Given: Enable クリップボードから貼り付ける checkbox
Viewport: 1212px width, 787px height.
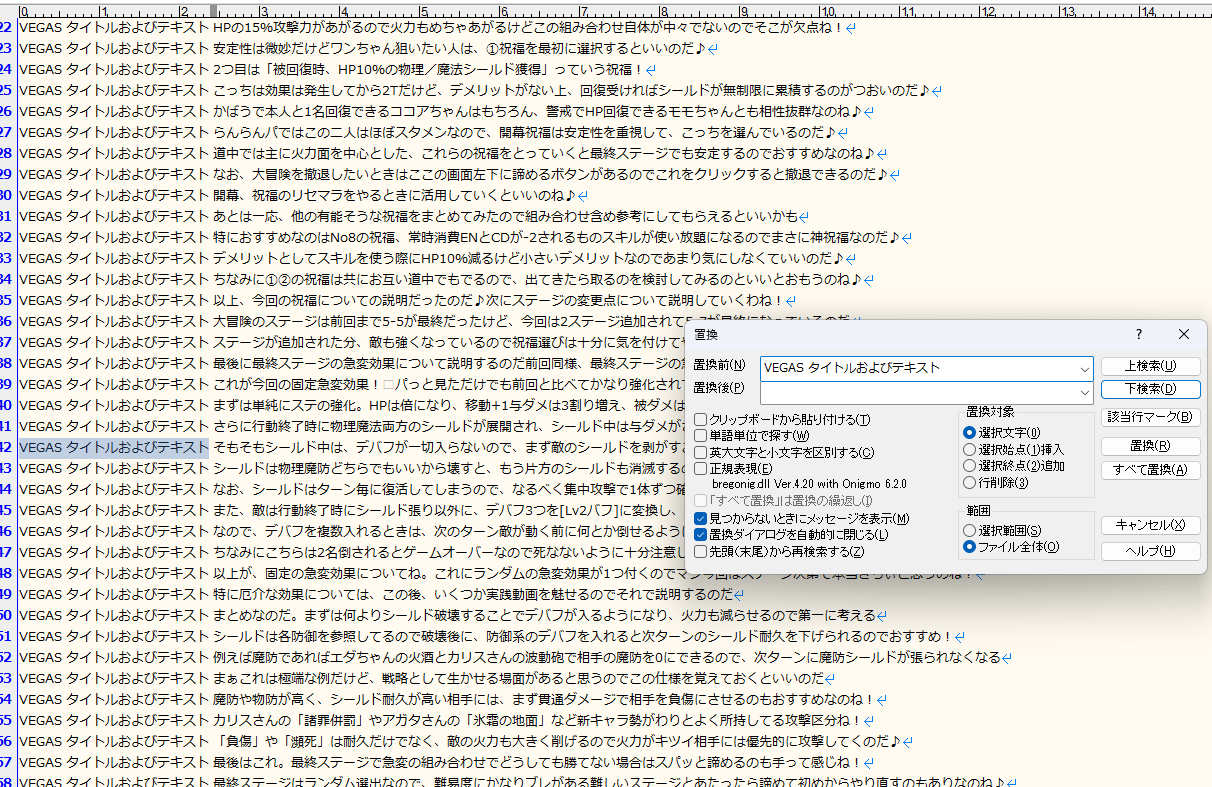Looking at the screenshot, I should click(x=783, y=420).
